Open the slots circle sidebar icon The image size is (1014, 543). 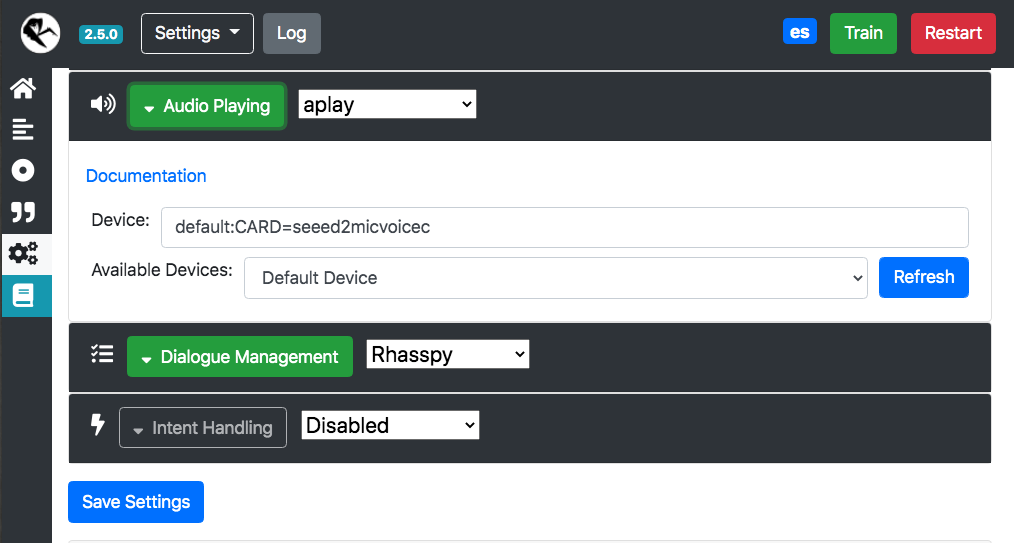point(23,171)
